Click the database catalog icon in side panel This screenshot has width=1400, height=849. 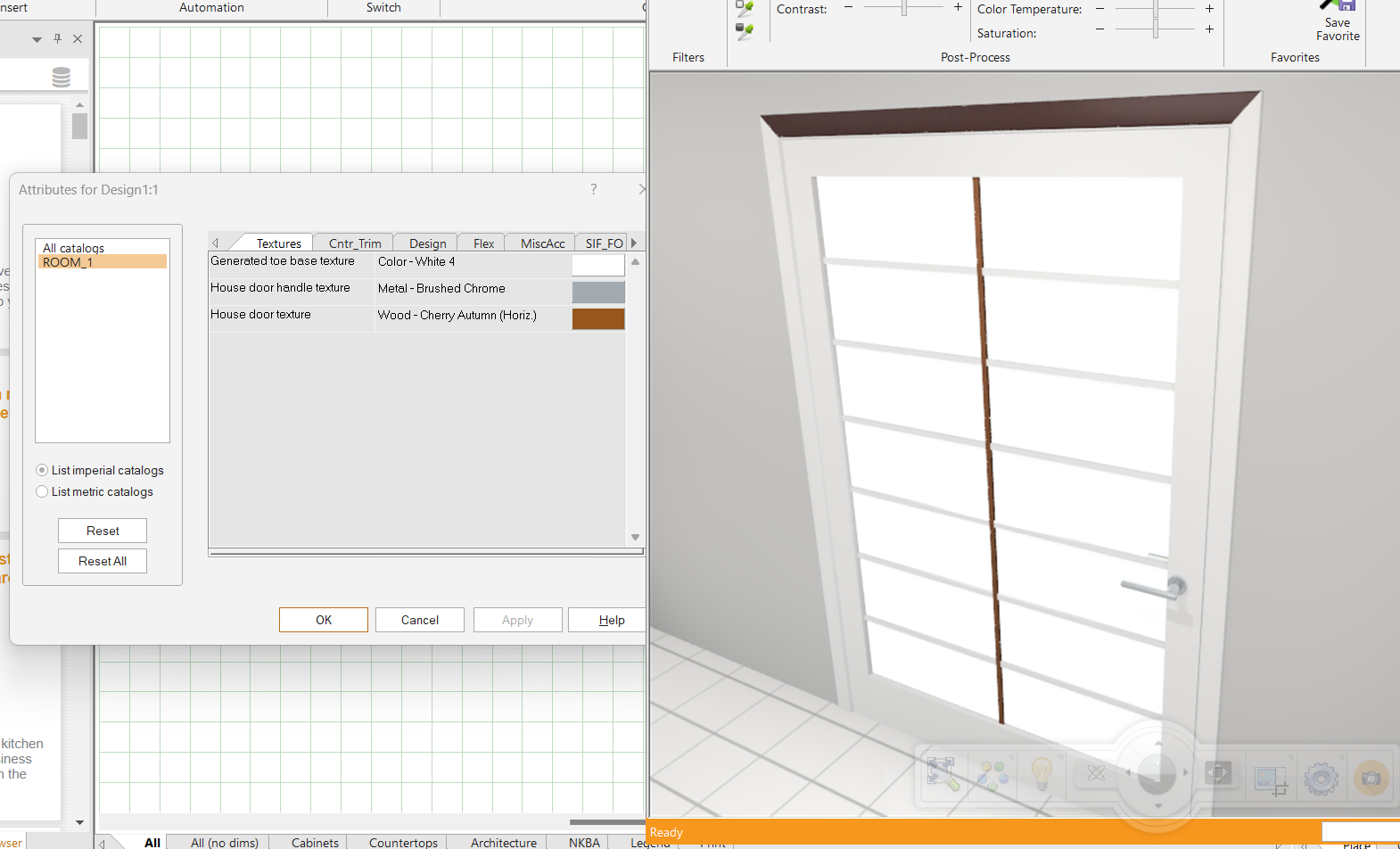pos(61,78)
